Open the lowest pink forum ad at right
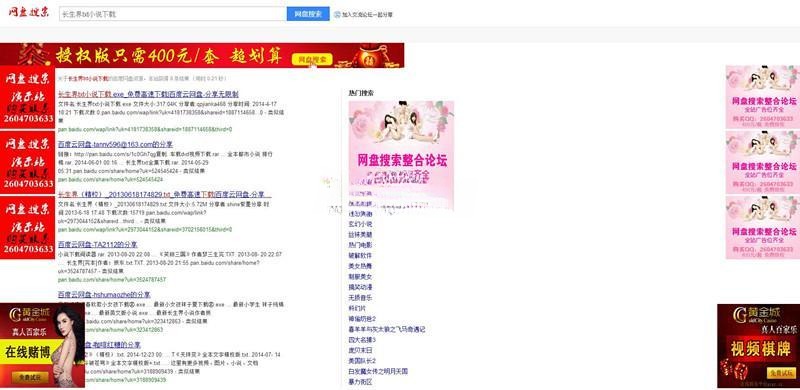The image size is (800, 390). click(763, 227)
